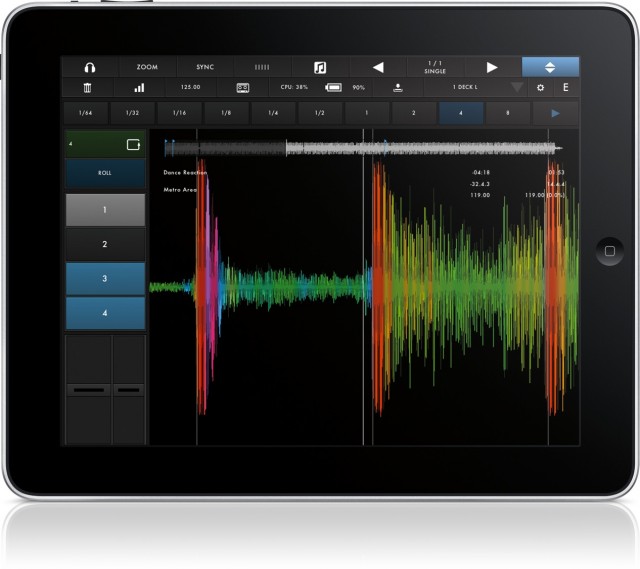Tap the download to deck icon

[x=397, y=88]
